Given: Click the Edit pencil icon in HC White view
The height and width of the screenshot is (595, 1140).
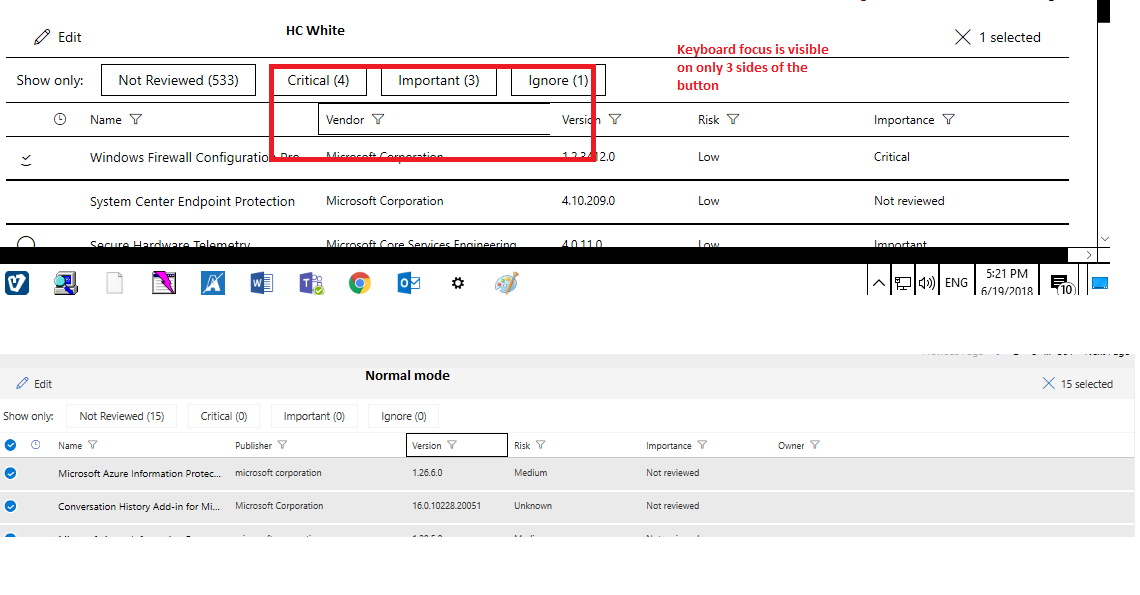Looking at the screenshot, I should [x=40, y=37].
